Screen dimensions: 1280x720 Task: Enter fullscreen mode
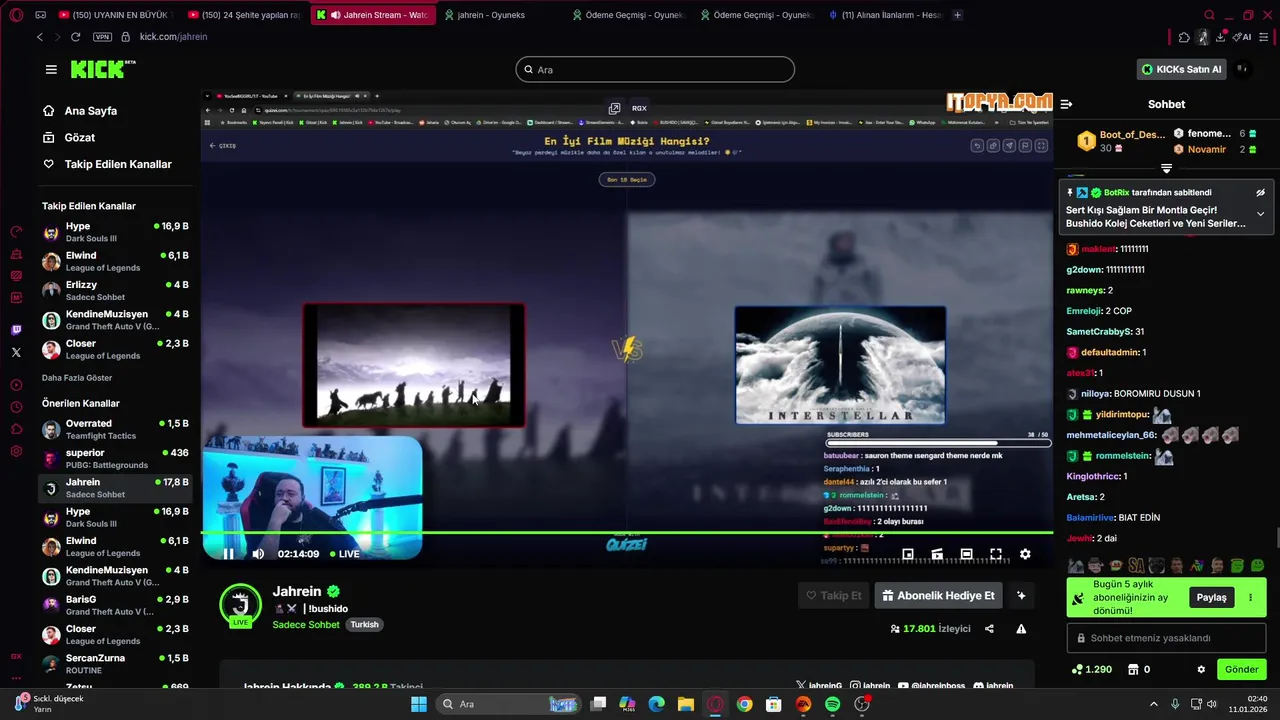pos(996,554)
